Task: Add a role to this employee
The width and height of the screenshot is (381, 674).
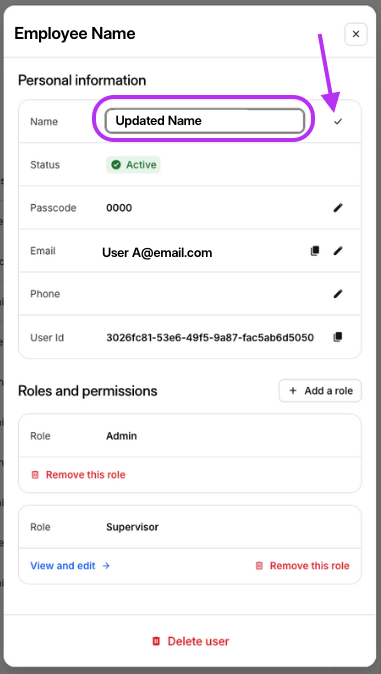Action: (320, 391)
